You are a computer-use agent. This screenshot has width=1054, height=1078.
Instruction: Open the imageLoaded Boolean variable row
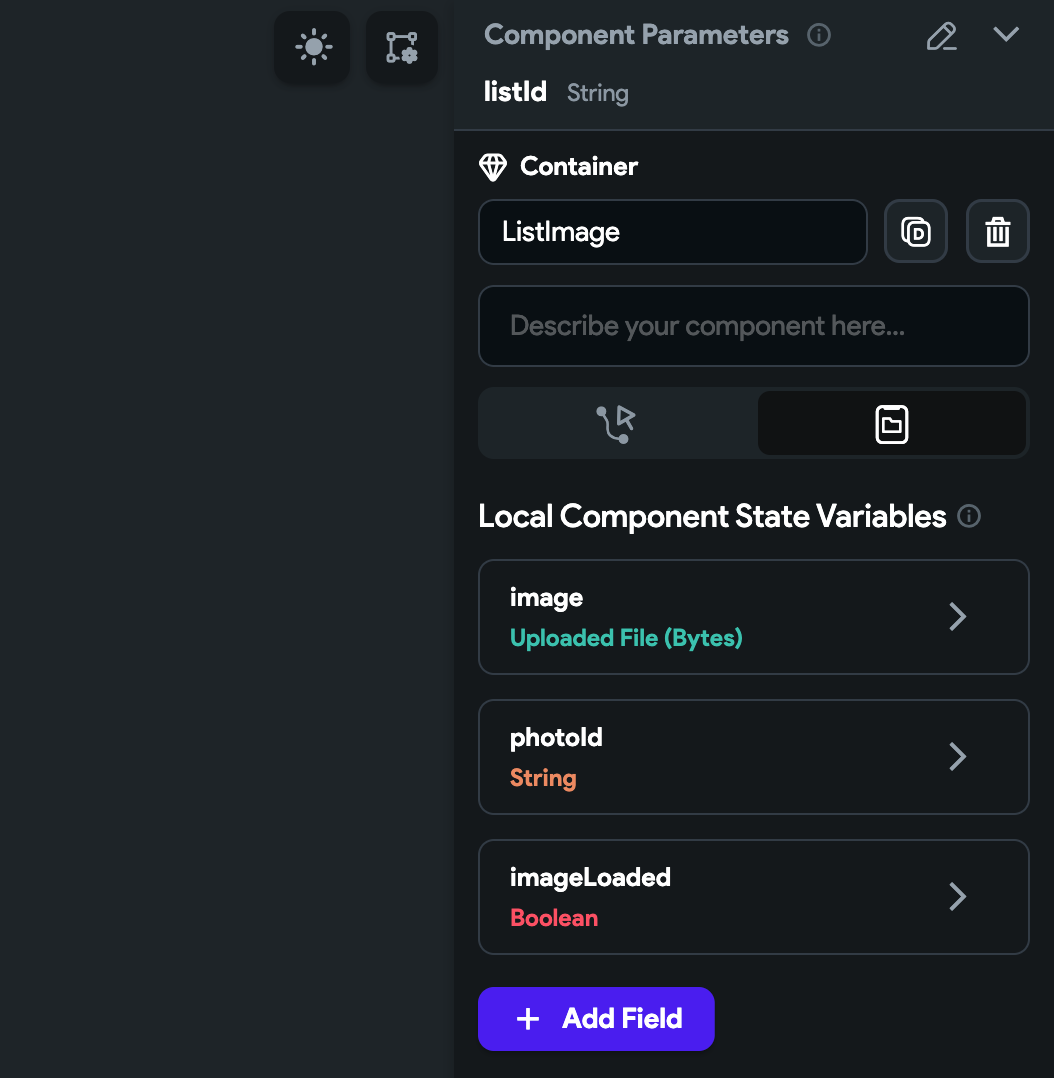(754, 896)
